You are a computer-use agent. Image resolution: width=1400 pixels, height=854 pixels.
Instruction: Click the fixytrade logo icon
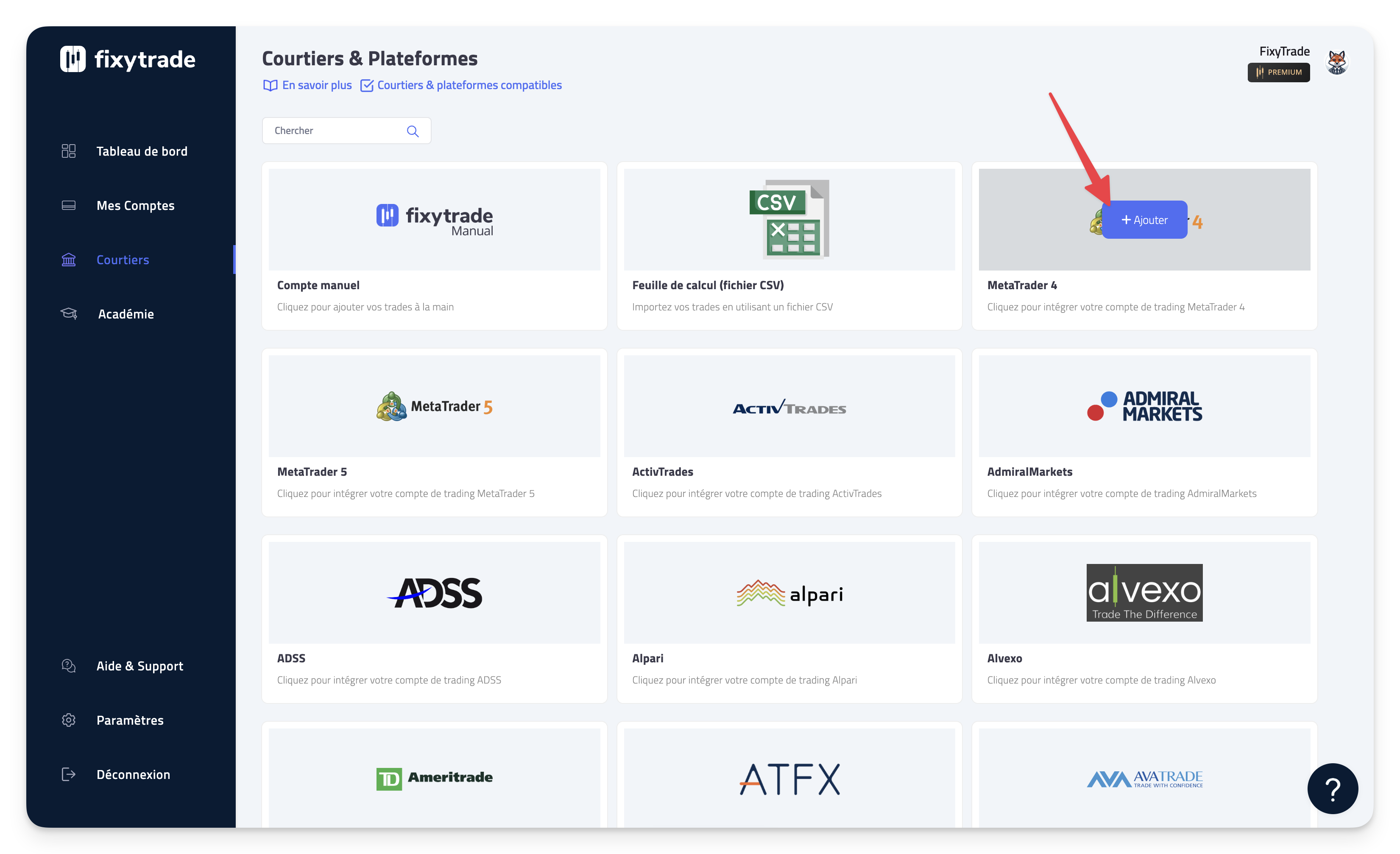point(73,59)
